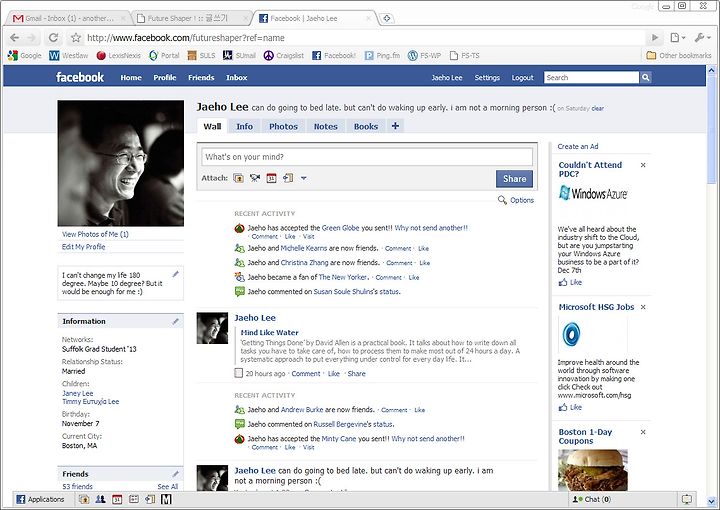Screen dimensions: 720x510
Task: Click the Facebook Search field
Action: pyautogui.click(x=591, y=78)
